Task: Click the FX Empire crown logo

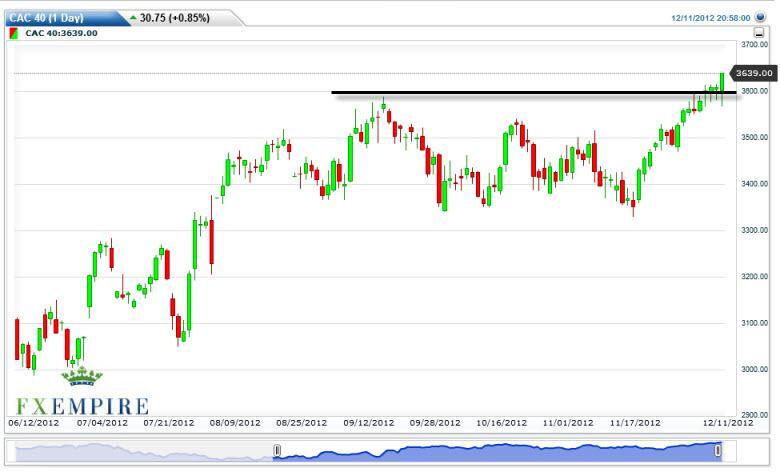Action: click(x=81, y=377)
